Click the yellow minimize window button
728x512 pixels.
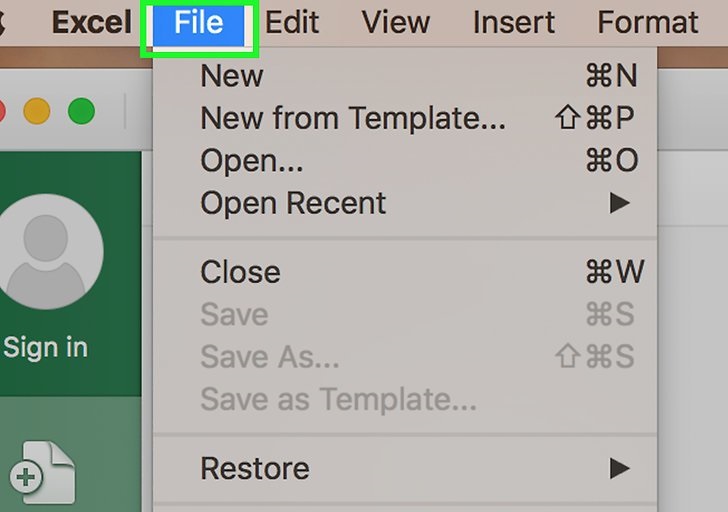(x=37, y=111)
